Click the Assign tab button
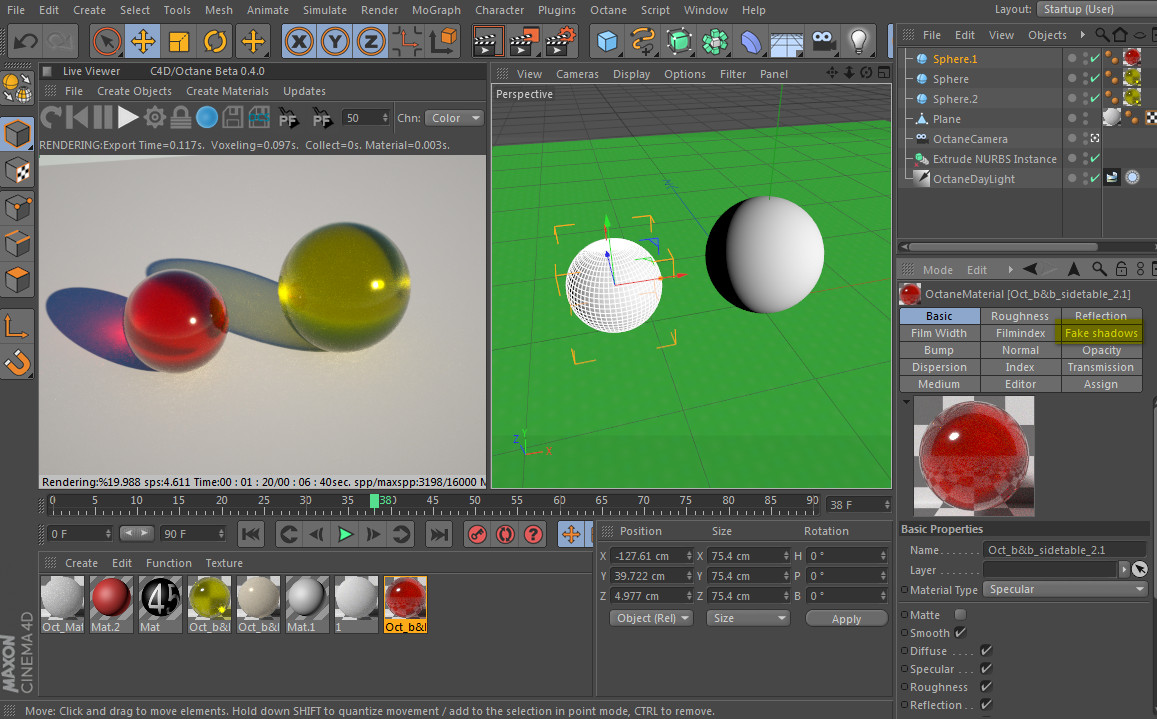1157x719 pixels. click(x=1101, y=384)
